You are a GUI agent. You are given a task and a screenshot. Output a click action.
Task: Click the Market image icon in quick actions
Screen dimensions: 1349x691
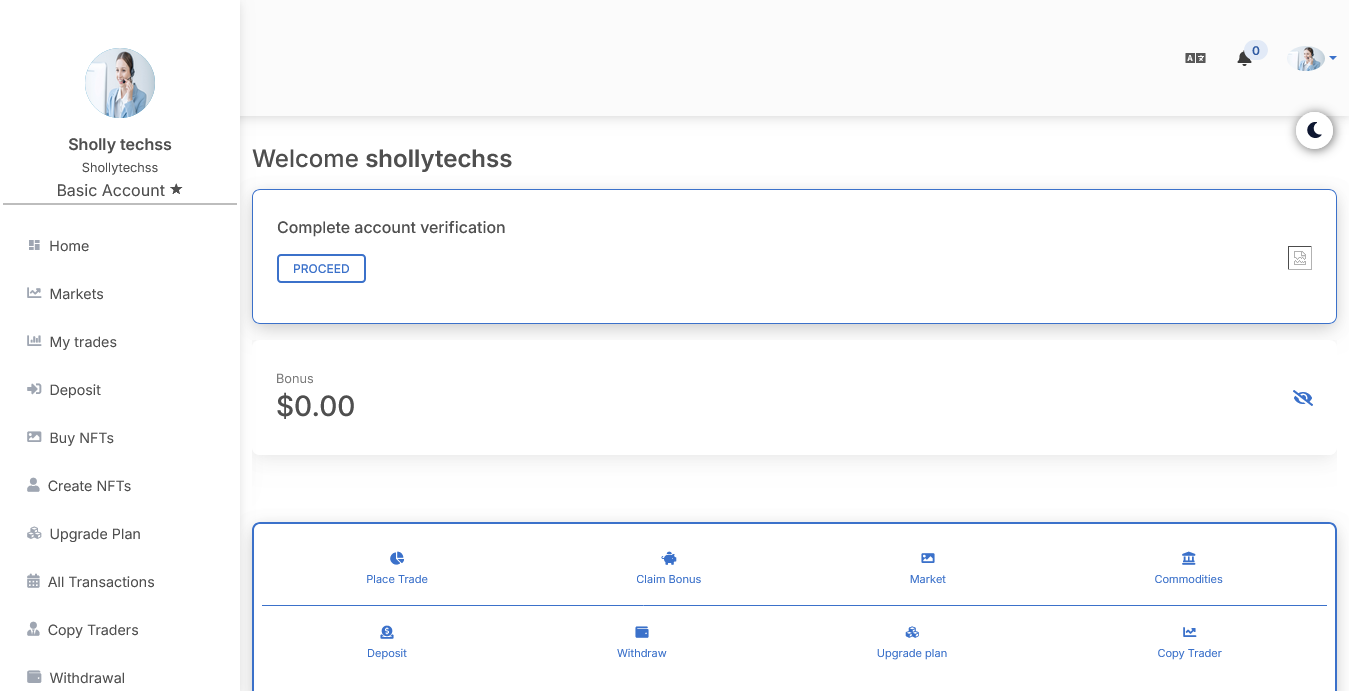click(x=928, y=558)
